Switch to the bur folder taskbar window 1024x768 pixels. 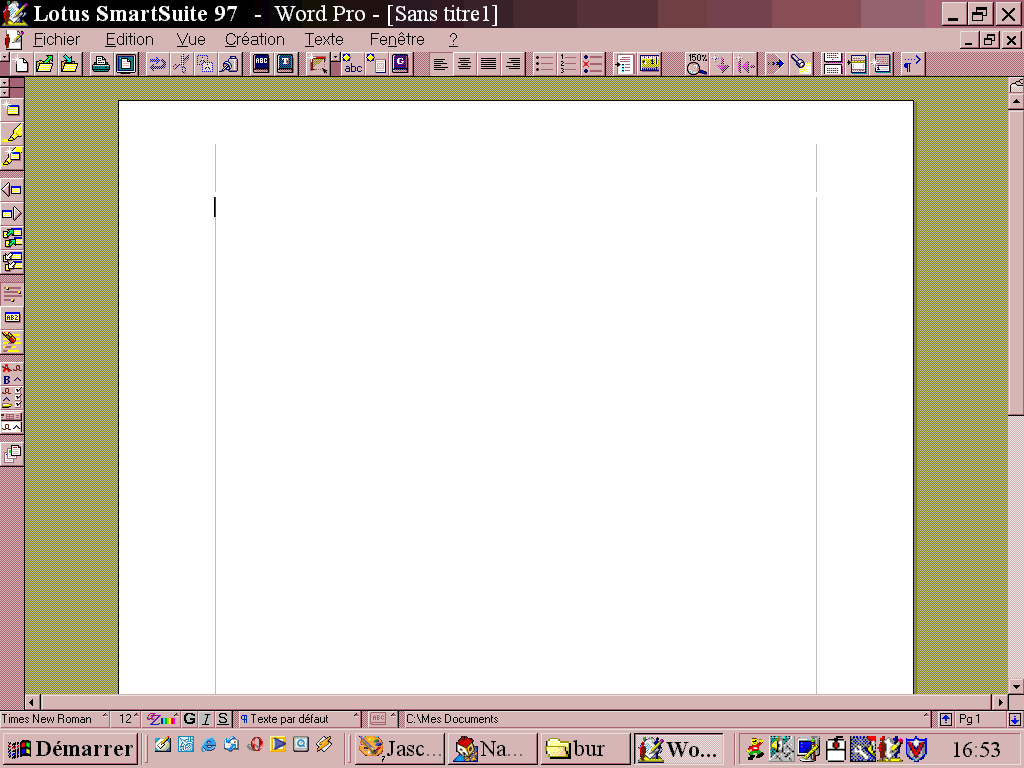click(585, 748)
